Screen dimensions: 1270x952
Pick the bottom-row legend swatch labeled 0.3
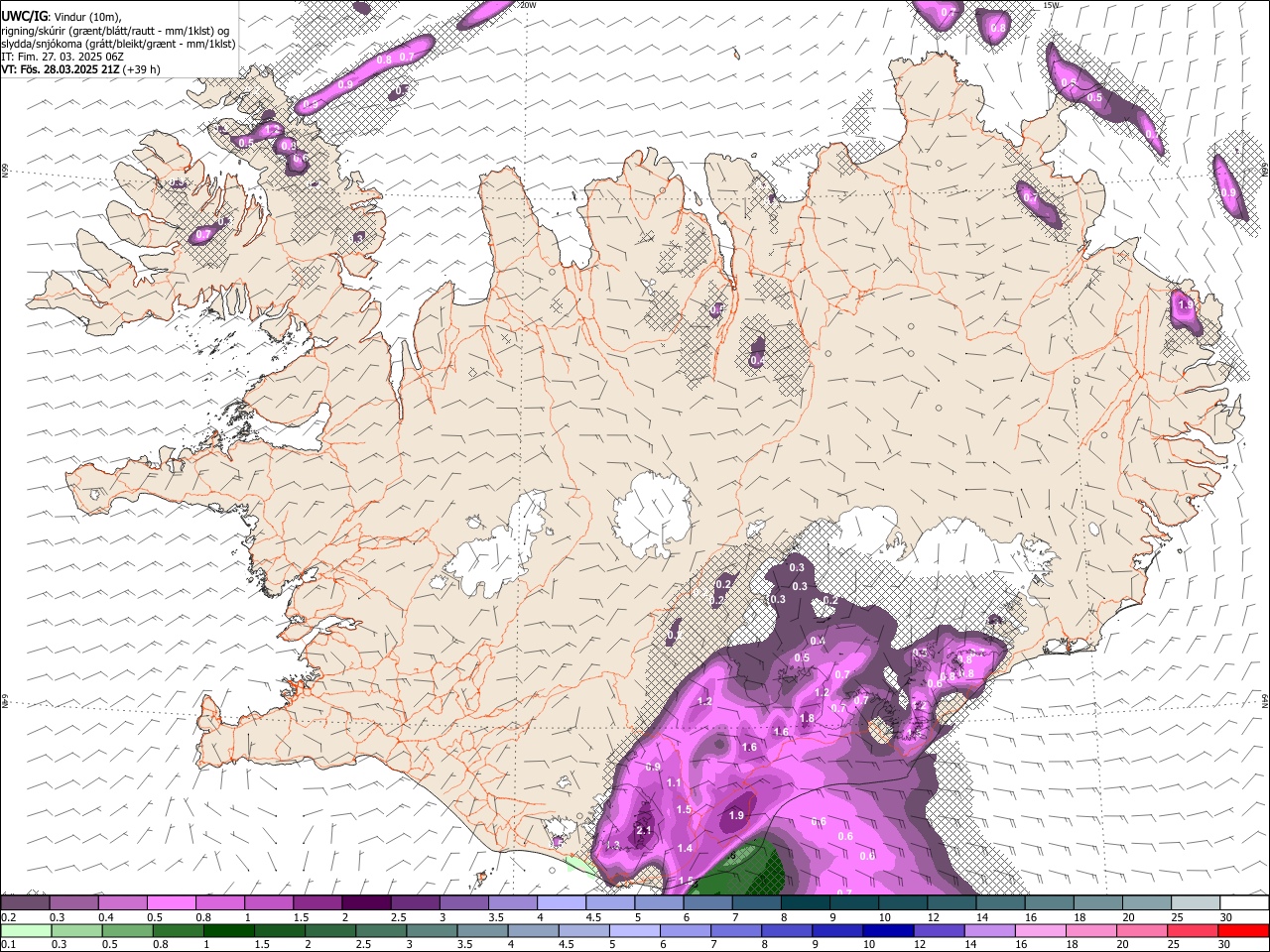tap(76, 930)
